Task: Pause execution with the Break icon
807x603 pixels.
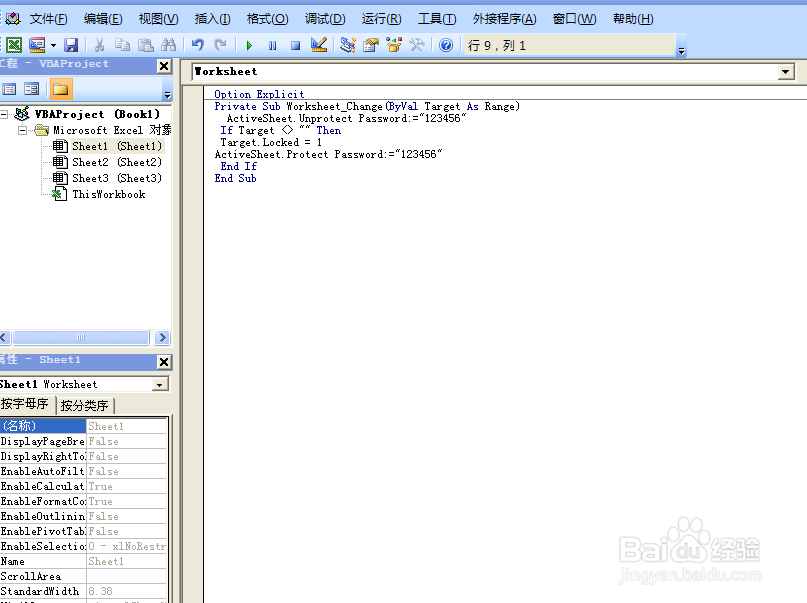Action: 273,46
